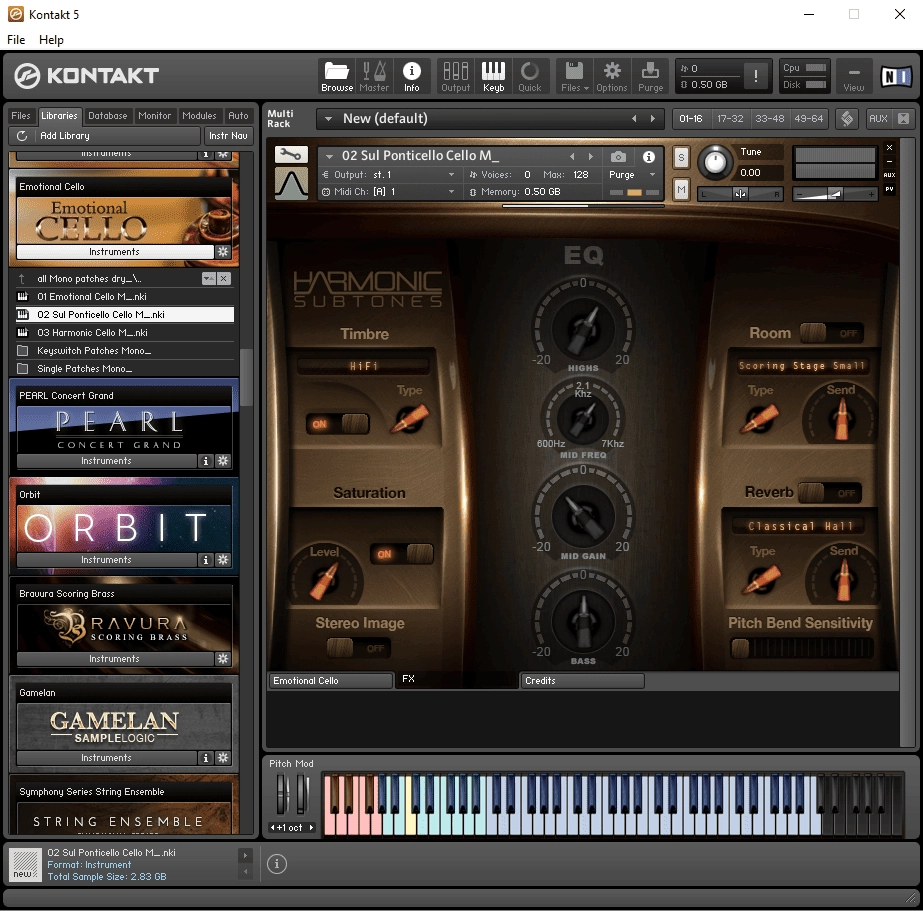Screen dimensions: 923x911
Task: Open the Master editor panel
Action: [x=374, y=77]
